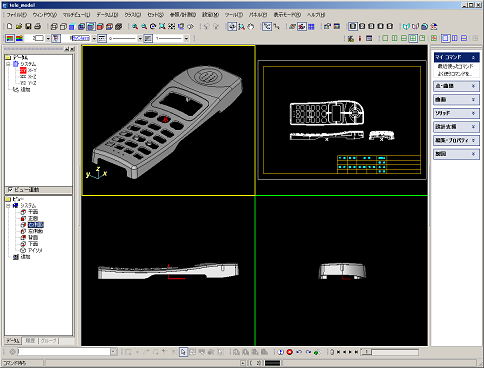Open the color swatch dropdown

point(48,38)
